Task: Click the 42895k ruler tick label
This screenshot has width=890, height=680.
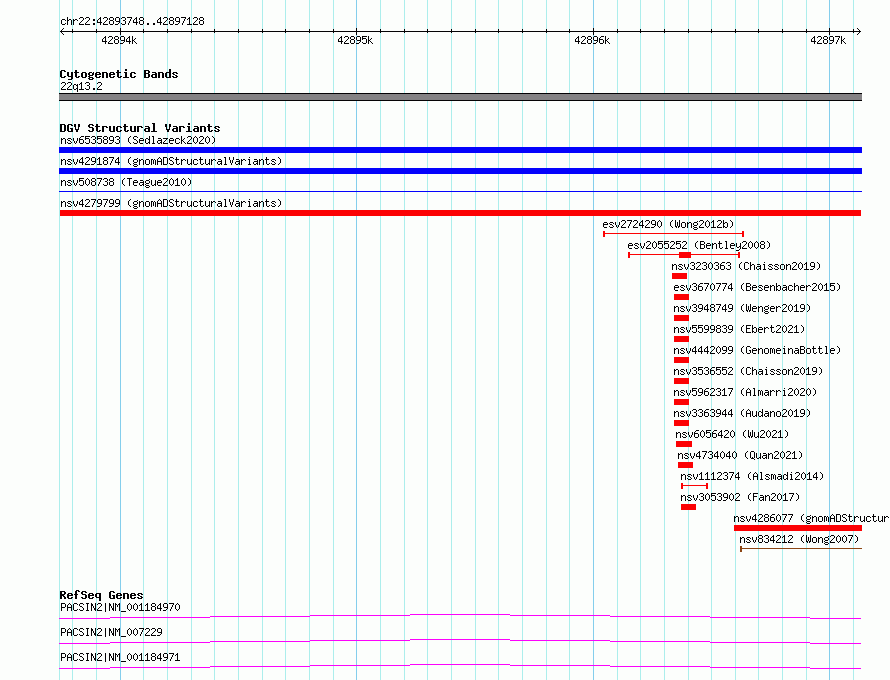Action: [355, 40]
